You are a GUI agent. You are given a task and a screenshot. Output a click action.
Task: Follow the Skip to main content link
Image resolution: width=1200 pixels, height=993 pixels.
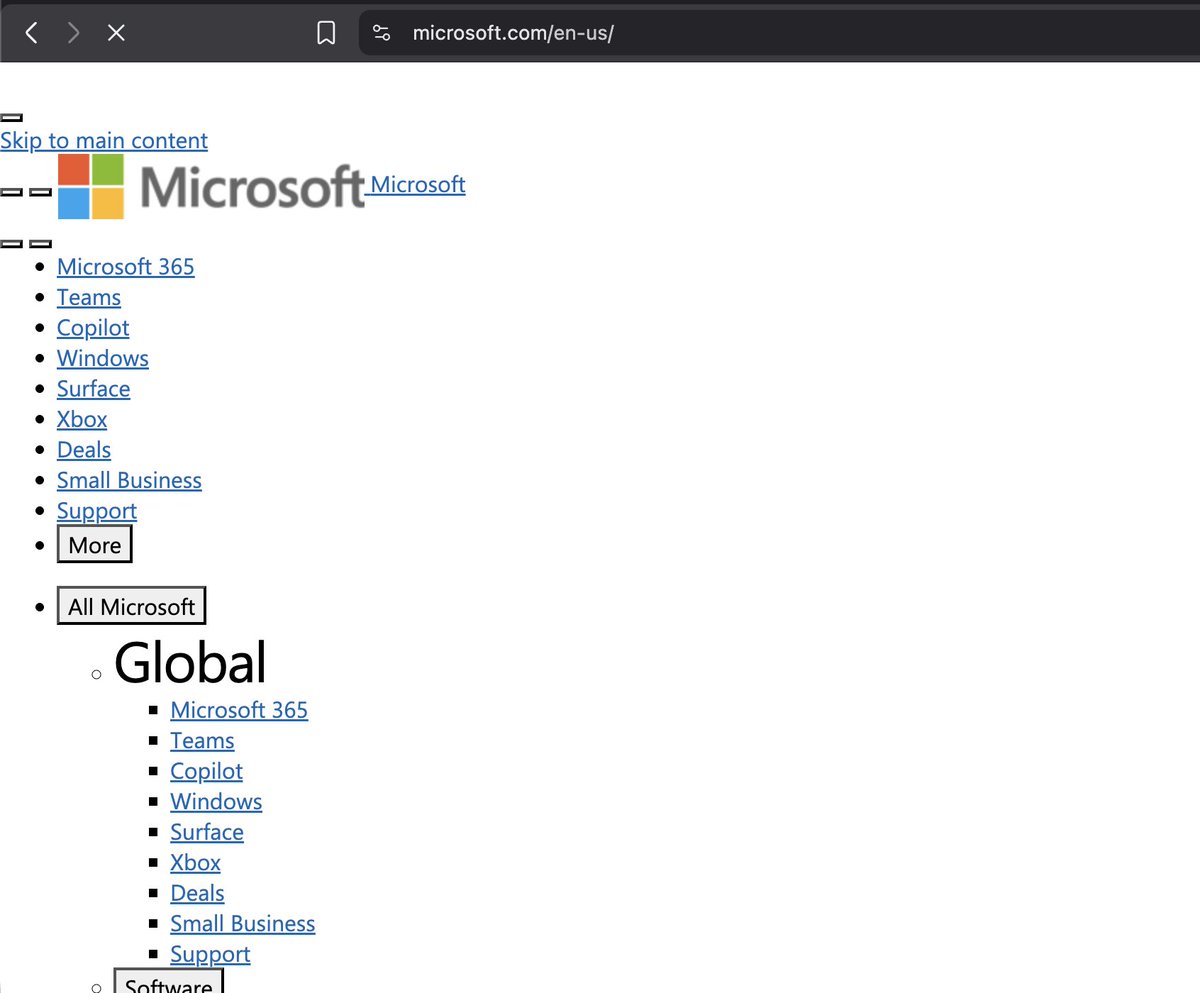pos(104,140)
